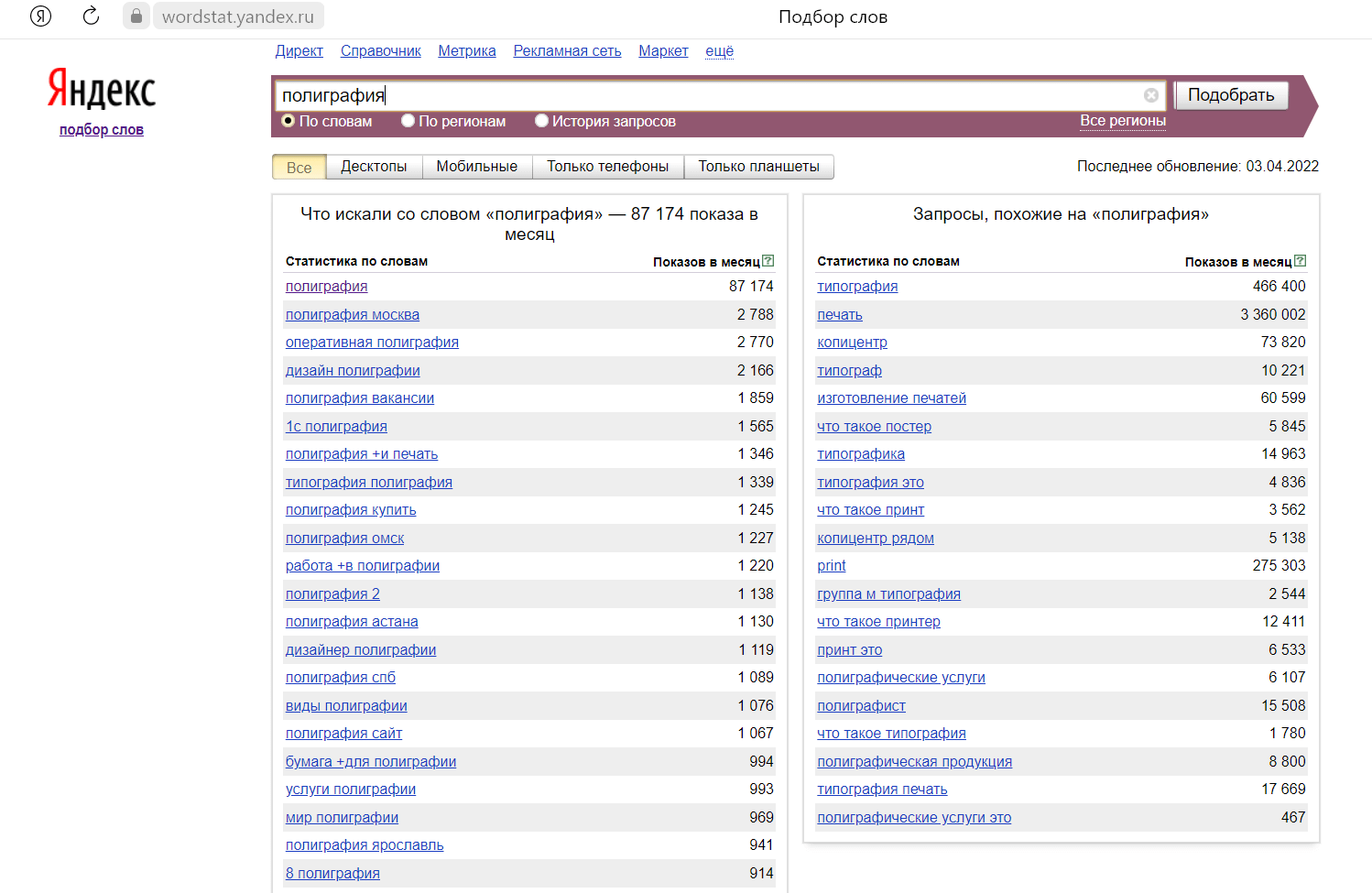Open the группа м типография query
The width and height of the screenshot is (1372, 893).
click(x=888, y=594)
